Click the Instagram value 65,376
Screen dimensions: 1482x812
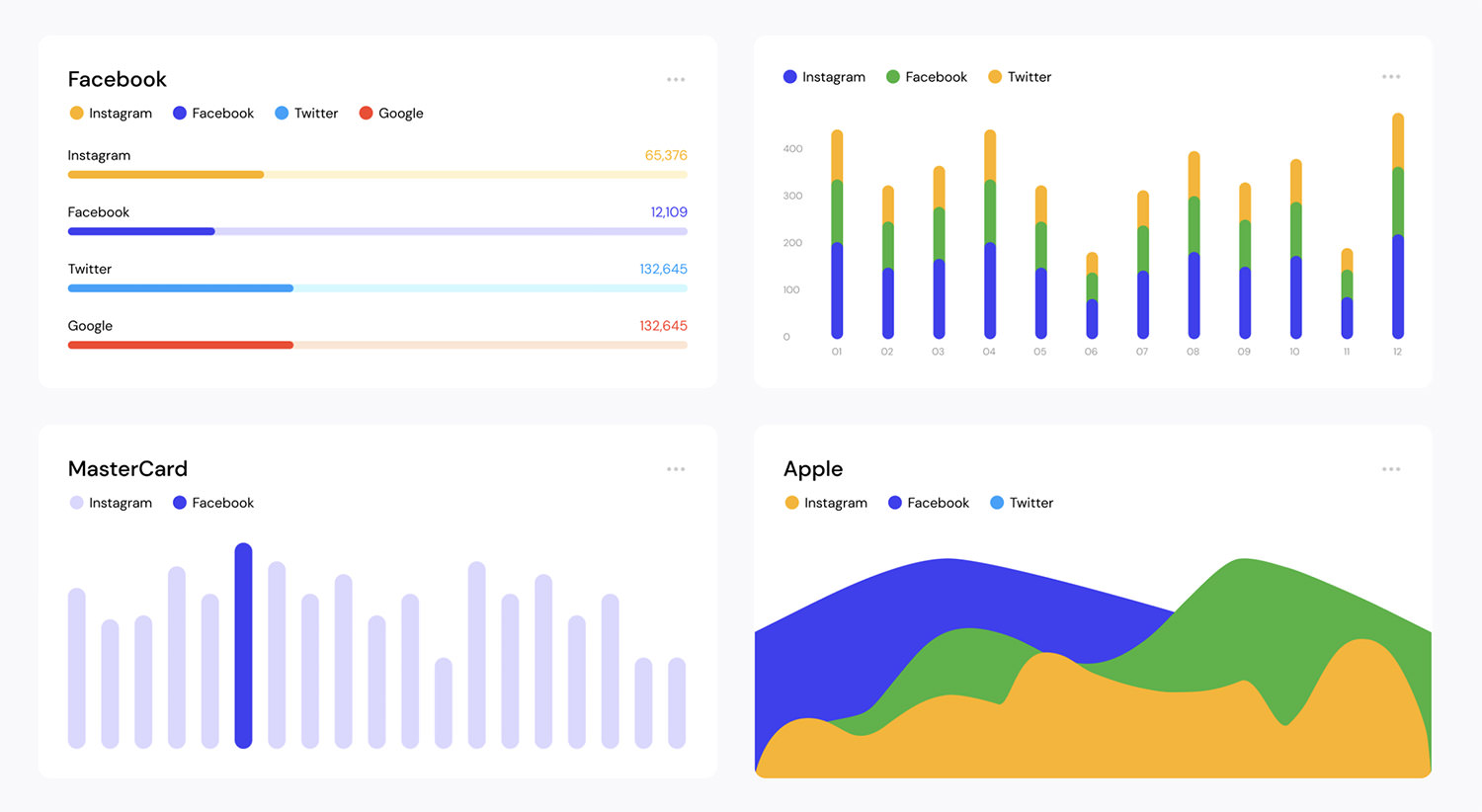pos(666,155)
